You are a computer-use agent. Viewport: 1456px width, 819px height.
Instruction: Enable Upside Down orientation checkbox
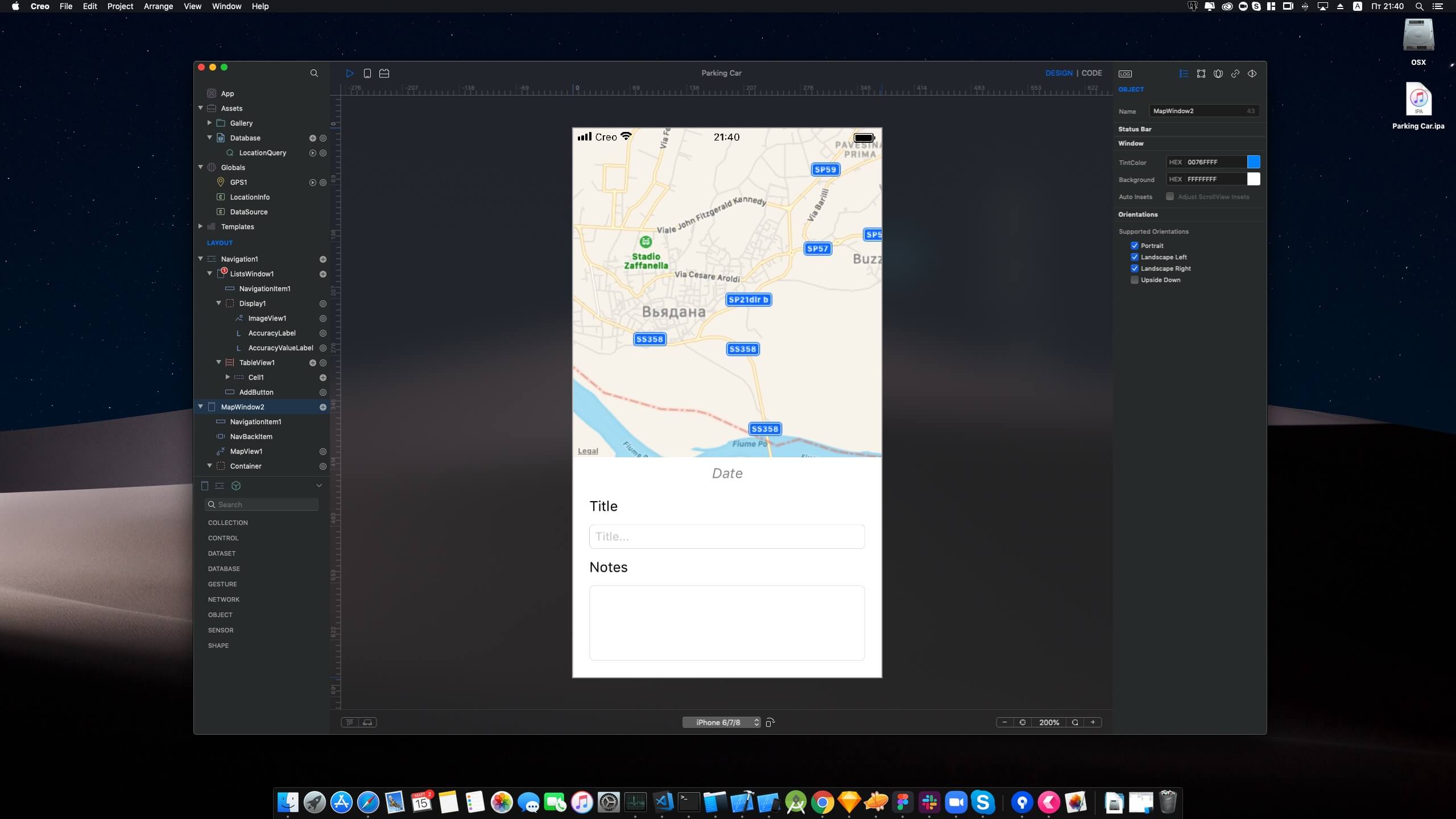point(1135,280)
